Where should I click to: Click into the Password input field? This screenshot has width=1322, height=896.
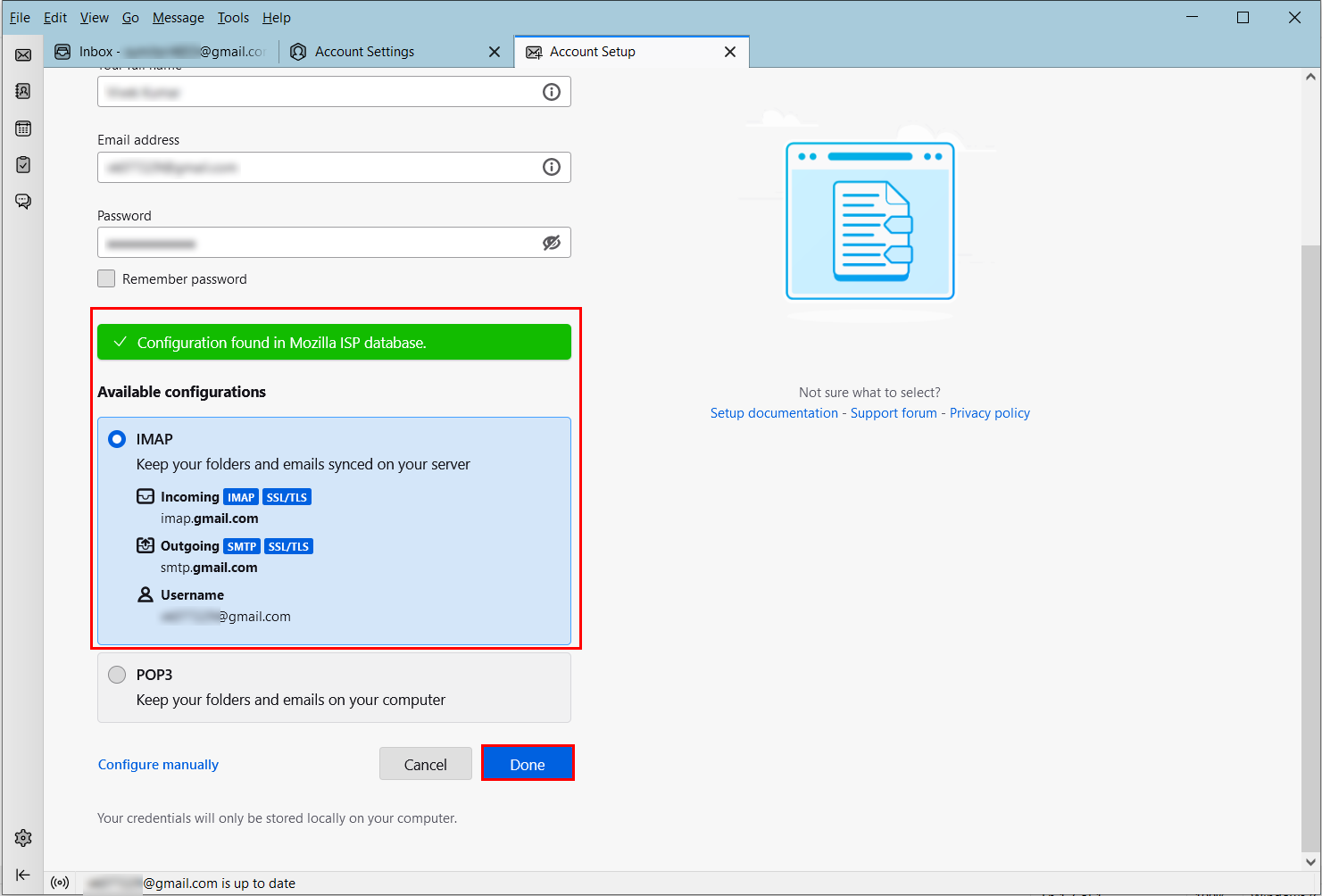pyautogui.click(x=334, y=243)
